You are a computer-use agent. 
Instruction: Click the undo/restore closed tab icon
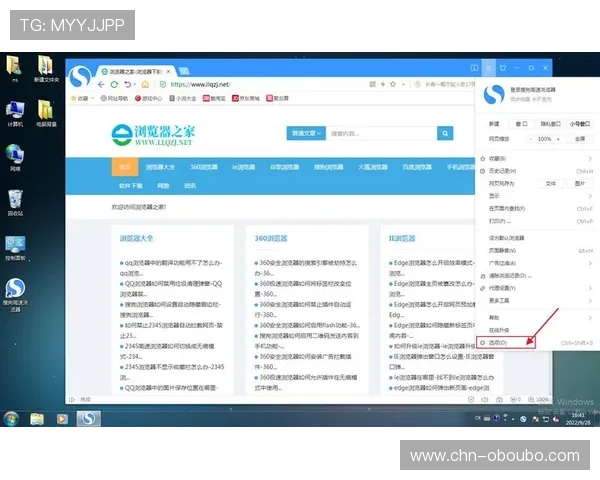127,85
